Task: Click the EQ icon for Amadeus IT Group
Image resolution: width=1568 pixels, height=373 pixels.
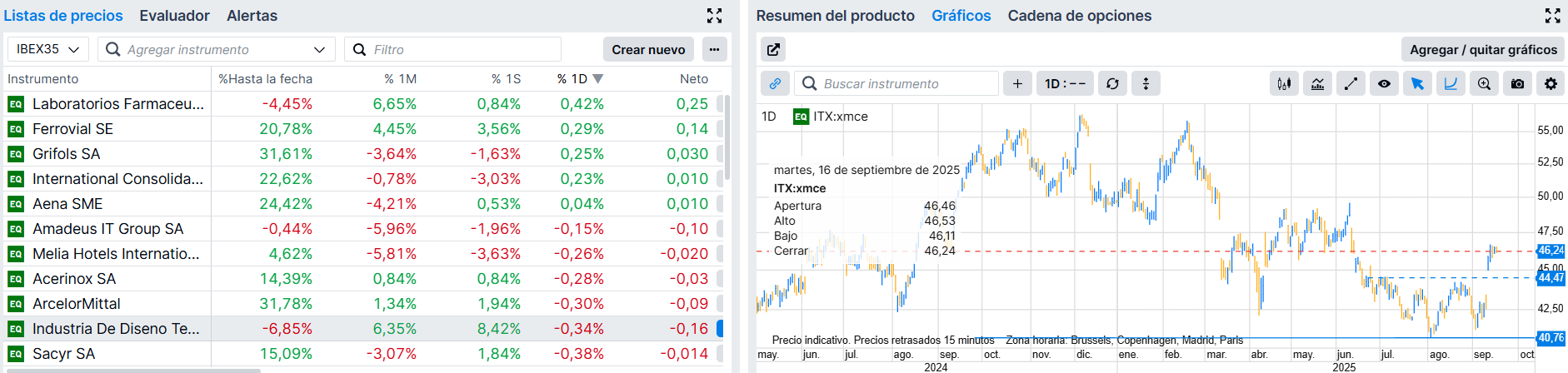Action: coord(16,229)
